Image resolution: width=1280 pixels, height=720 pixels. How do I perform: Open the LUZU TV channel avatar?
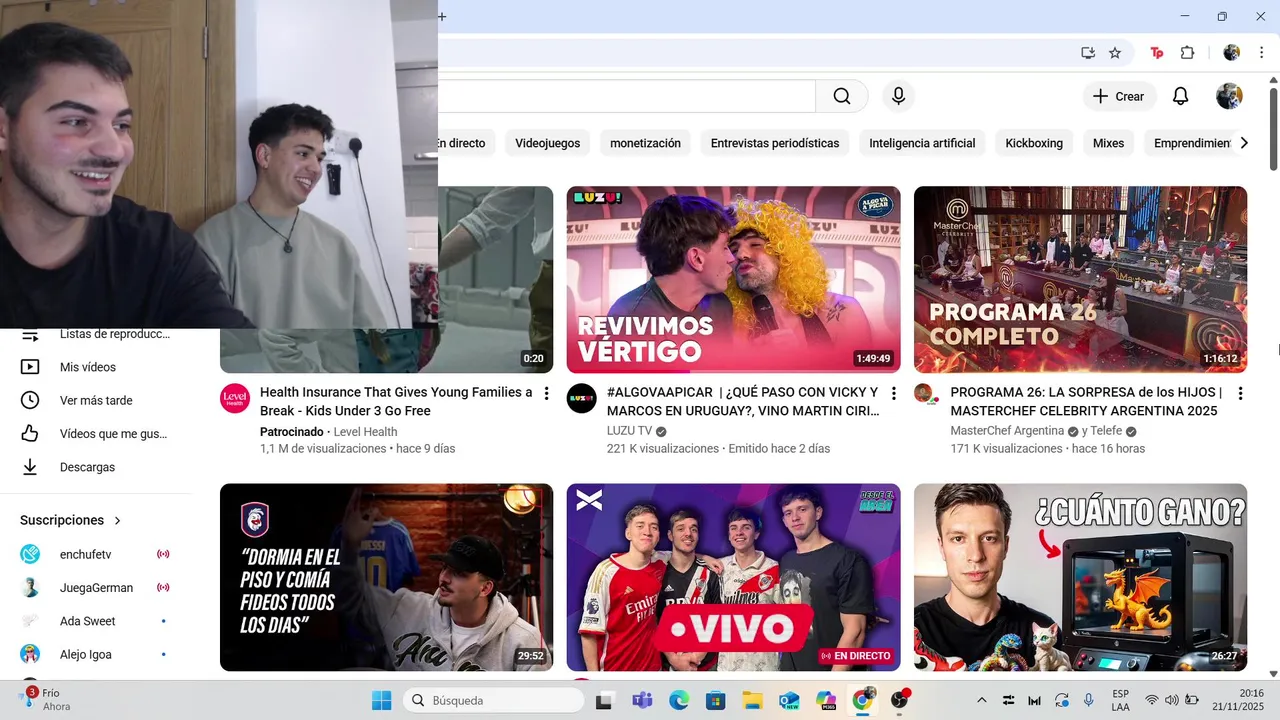click(581, 398)
